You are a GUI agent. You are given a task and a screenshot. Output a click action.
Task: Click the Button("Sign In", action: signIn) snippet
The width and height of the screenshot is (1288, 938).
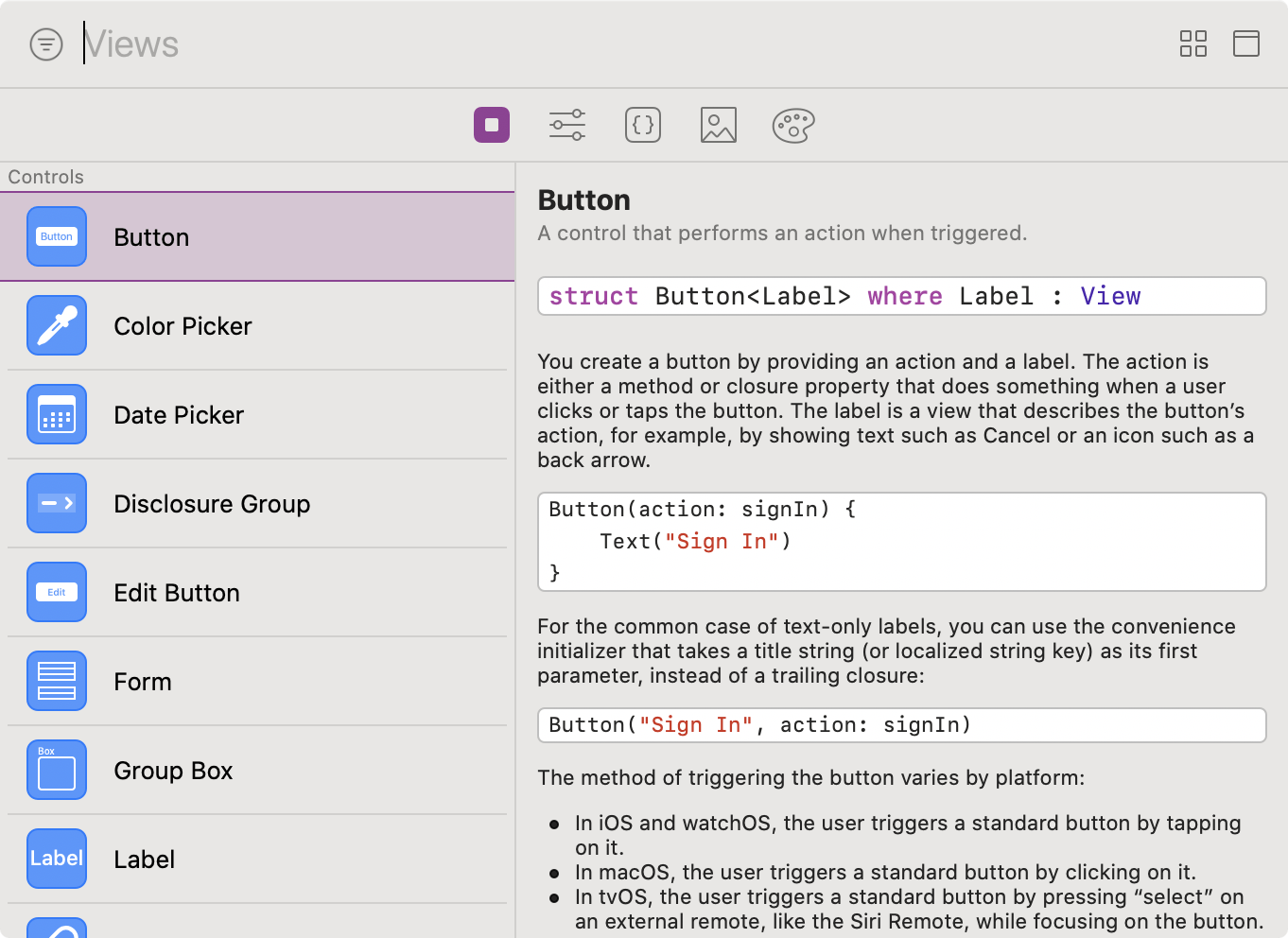tap(902, 725)
